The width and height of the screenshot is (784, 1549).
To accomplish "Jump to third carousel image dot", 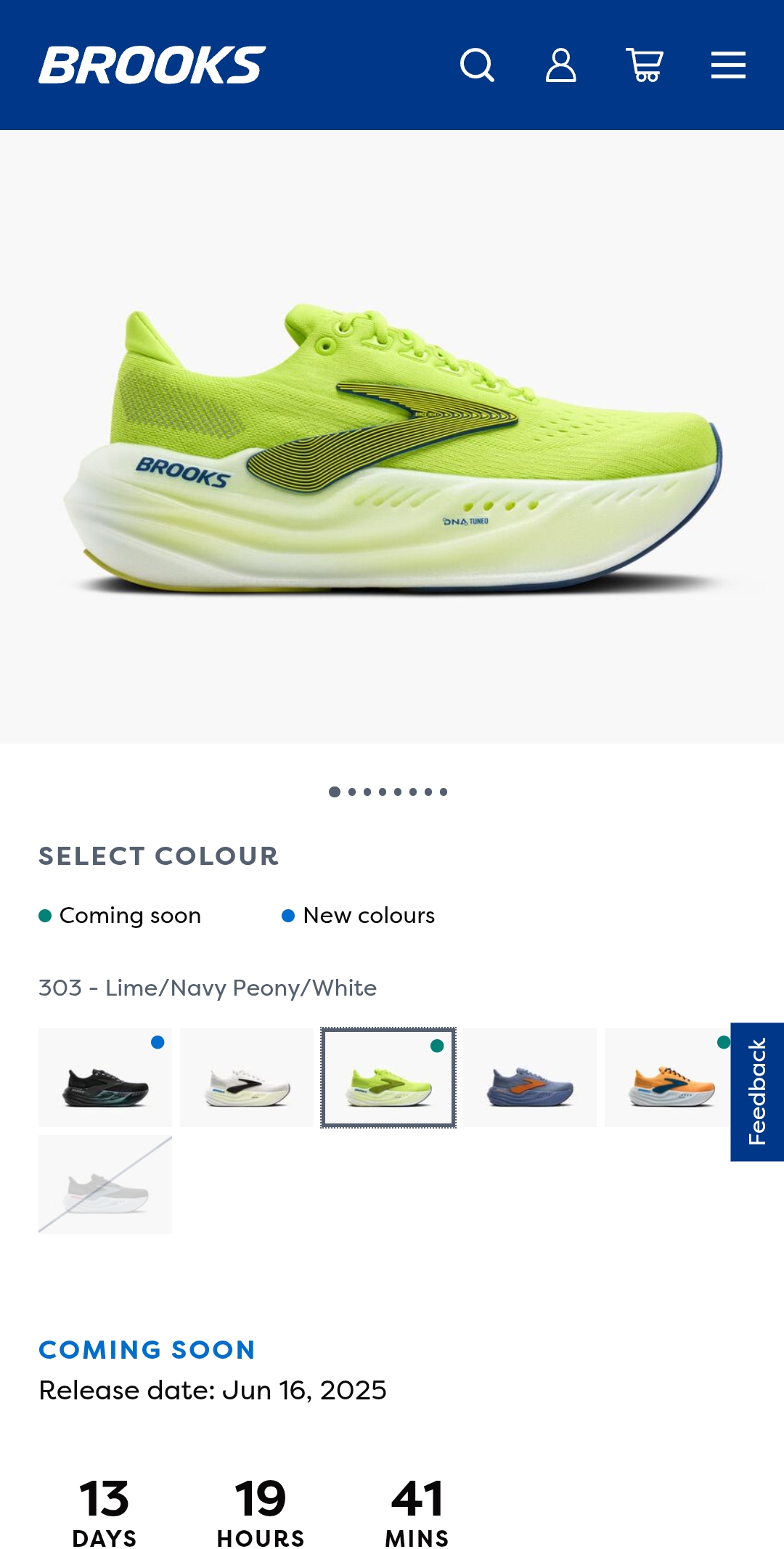I will coord(367,792).
